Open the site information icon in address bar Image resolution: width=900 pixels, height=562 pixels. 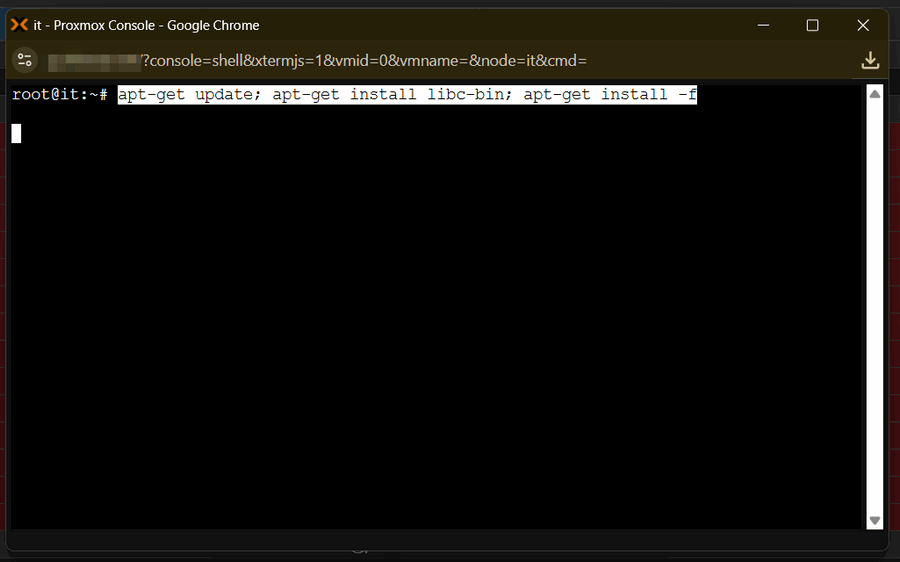point(25,61)
